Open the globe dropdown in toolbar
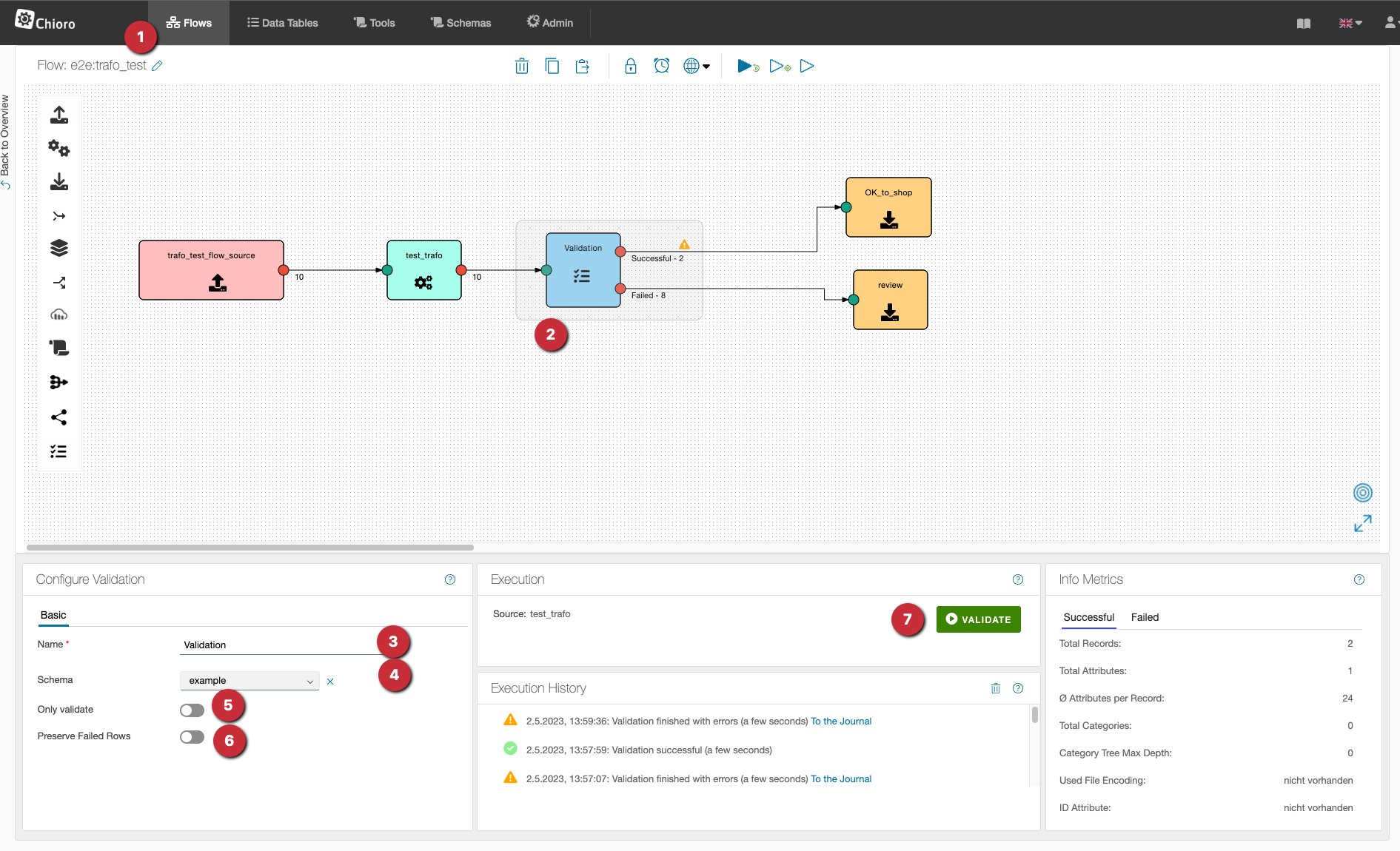The width and height of the screenshot is (1400, 851). coord(696,66)
